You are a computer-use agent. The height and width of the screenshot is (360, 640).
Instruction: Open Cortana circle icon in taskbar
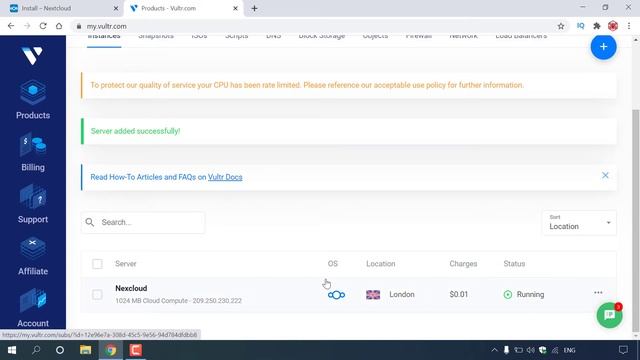click(x=60, y=350)
